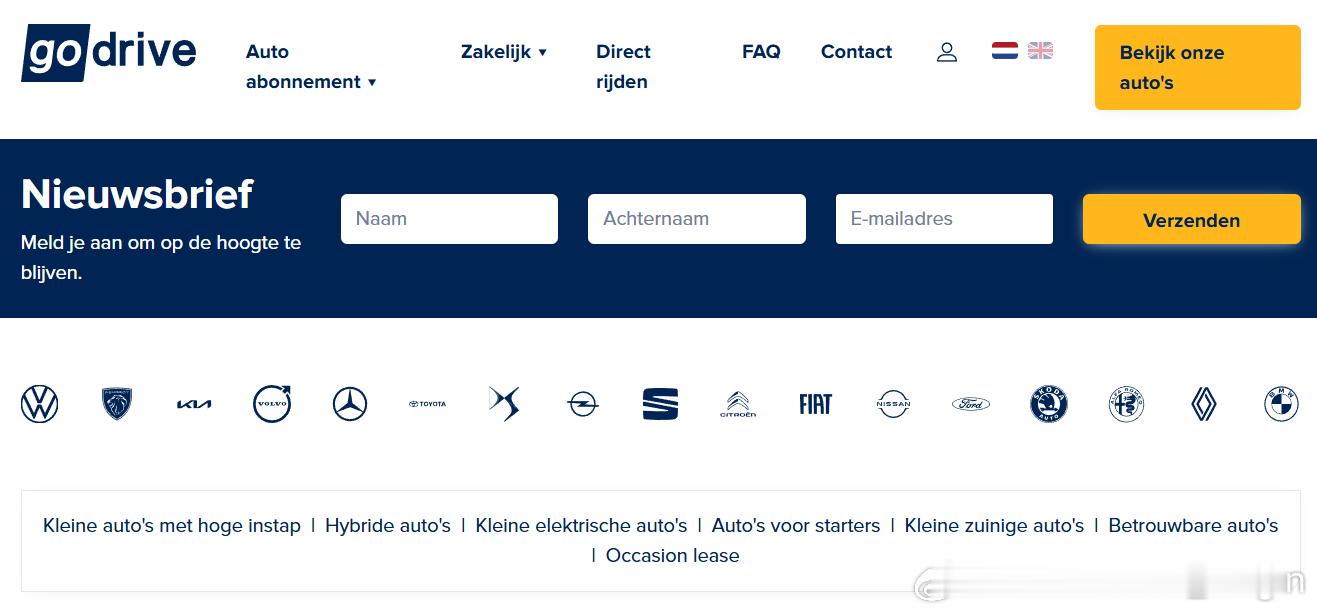The image size is (1317, 615).
Task: Select the Toyota brand logo
Action: pyautogui.click(x=428, y=404)
